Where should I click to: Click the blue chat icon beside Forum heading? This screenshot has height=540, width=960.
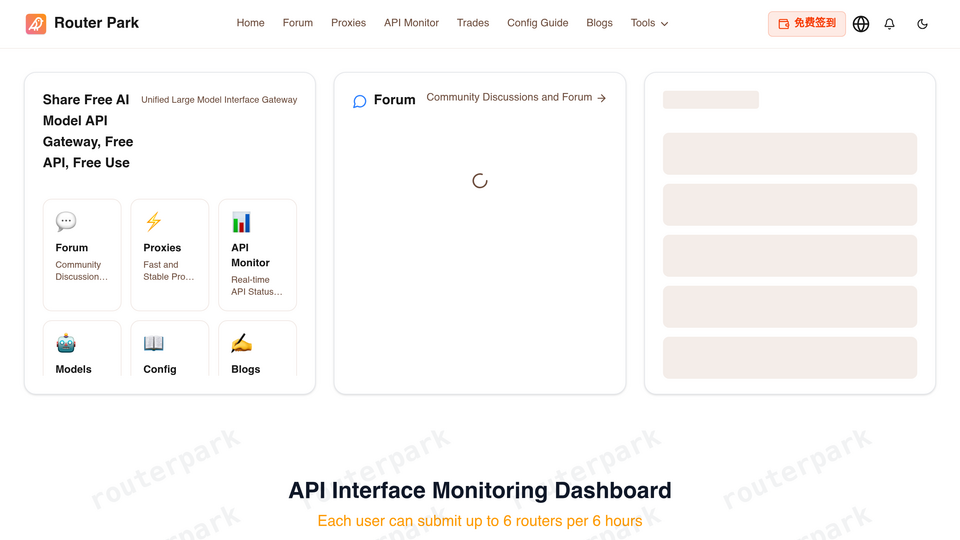tap(359, 101)
